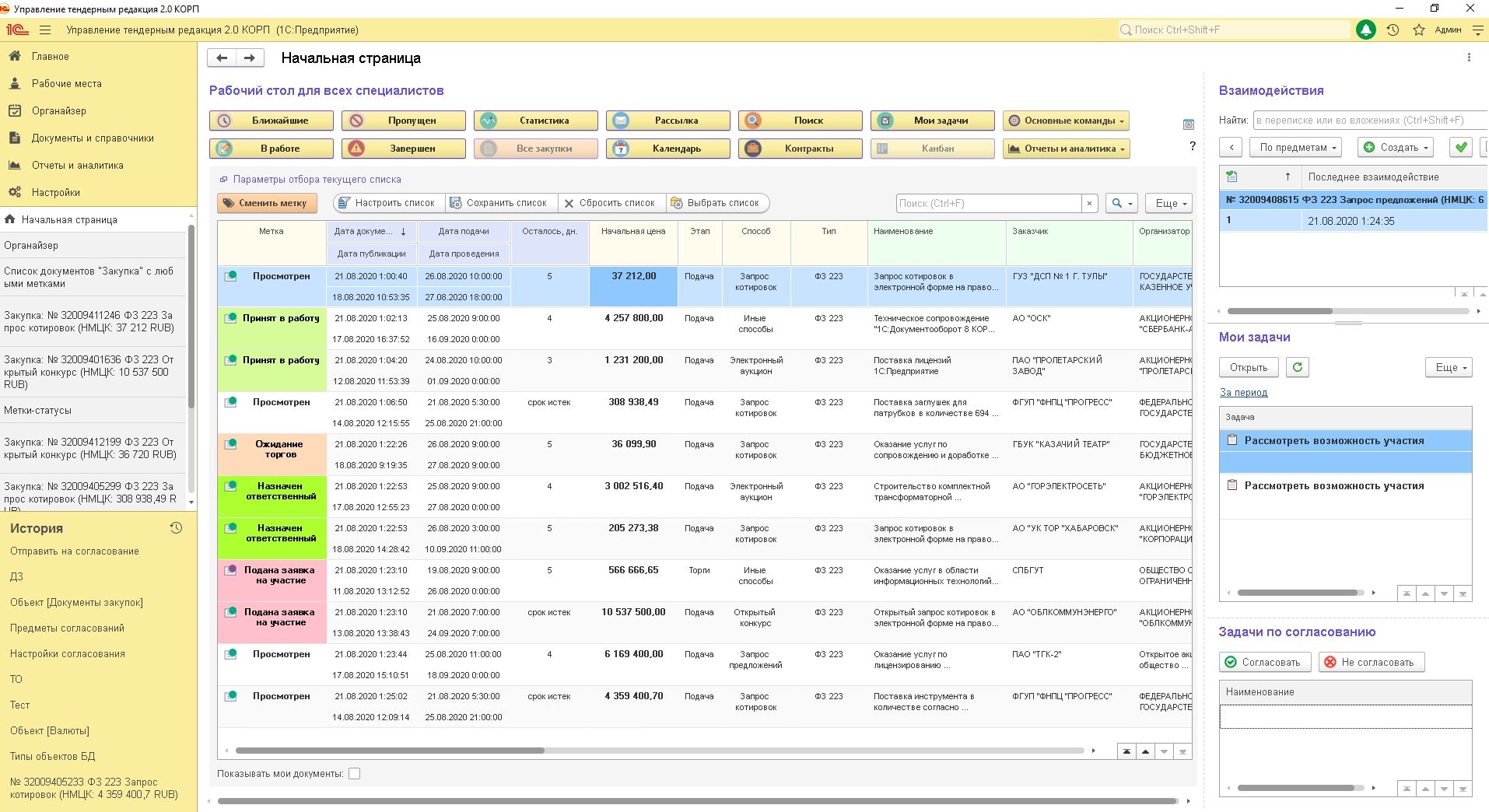Screen dimensions: 1489x812
Task: Click the orange Ожидание торгов label cell
Action: [279, 450]
